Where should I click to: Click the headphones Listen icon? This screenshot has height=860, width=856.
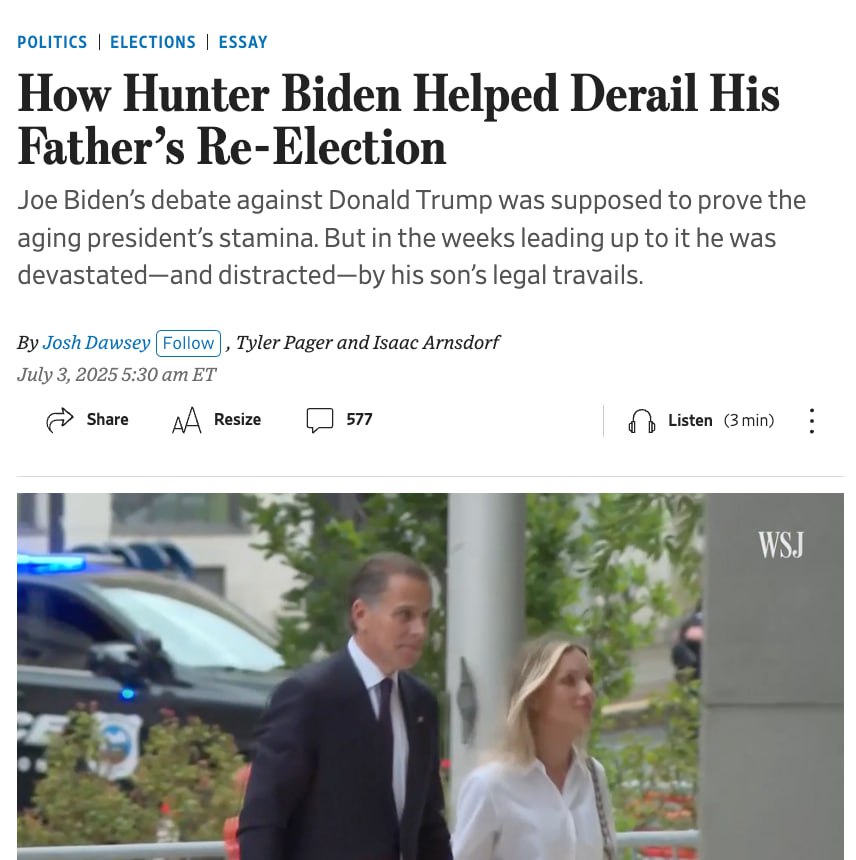[x=642, y=421]
